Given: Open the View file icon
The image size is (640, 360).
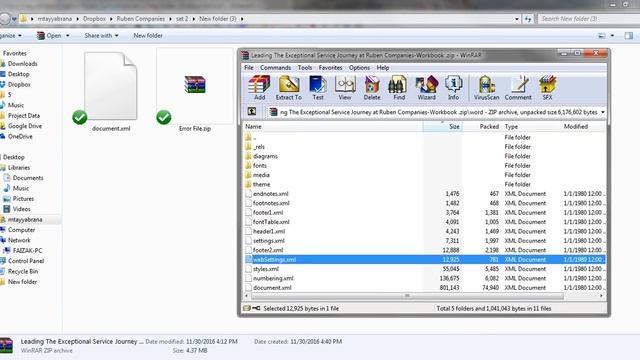Looking at the screenshot, I should [x=345, y=84].
